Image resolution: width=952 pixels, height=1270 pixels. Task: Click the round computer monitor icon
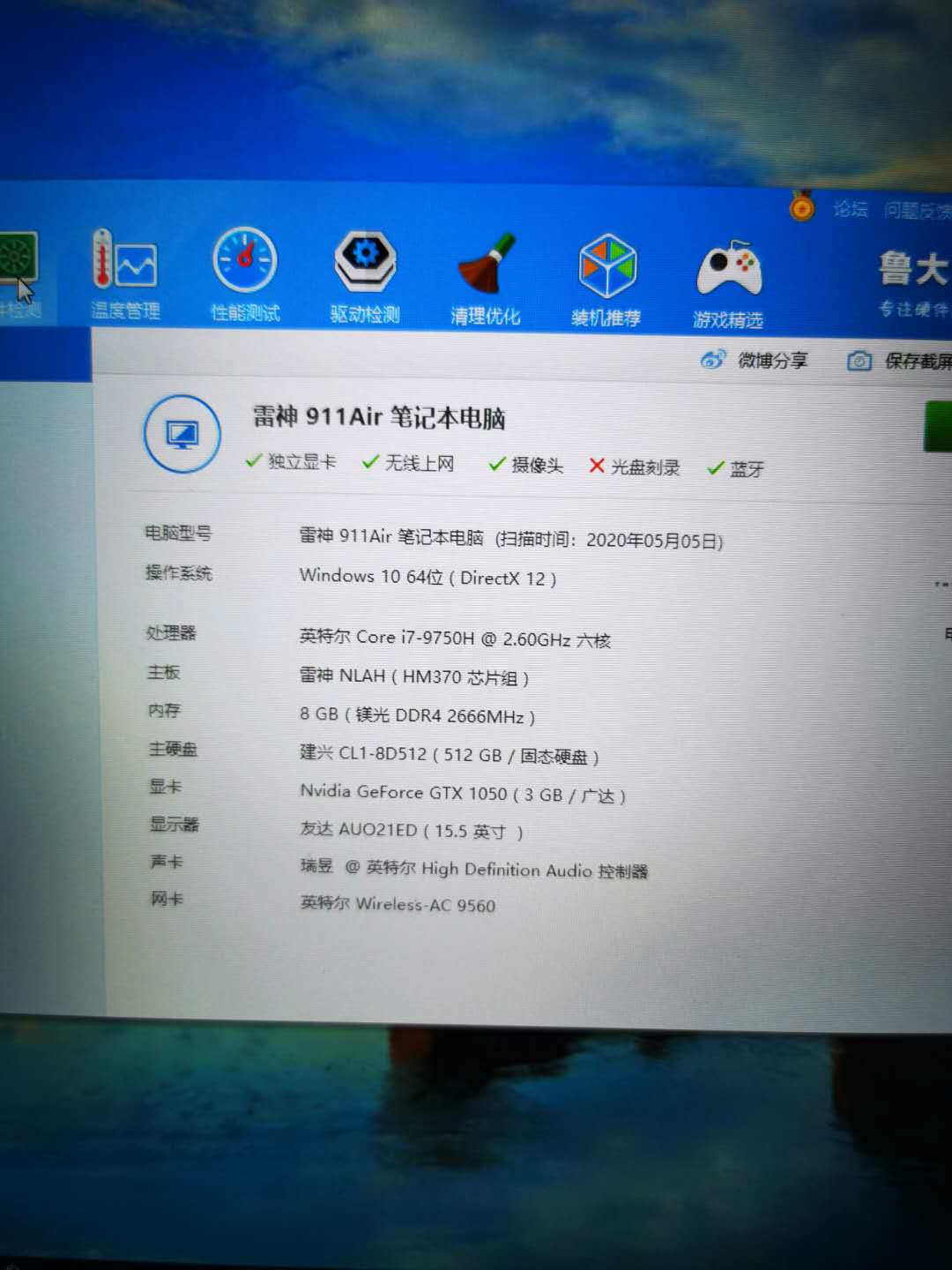tap(182, 434)
